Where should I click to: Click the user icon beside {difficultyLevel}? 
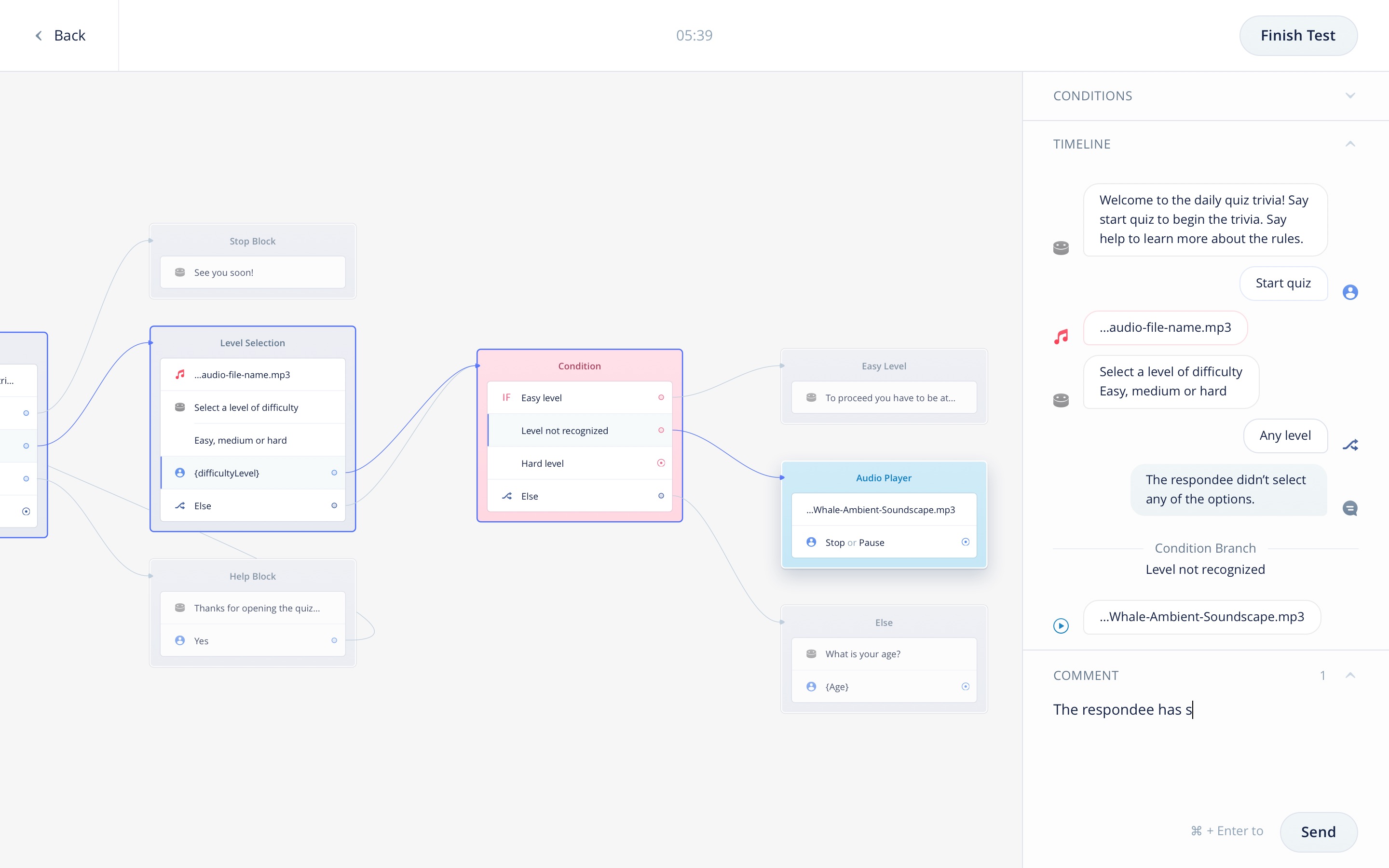[x=179, y=473]
